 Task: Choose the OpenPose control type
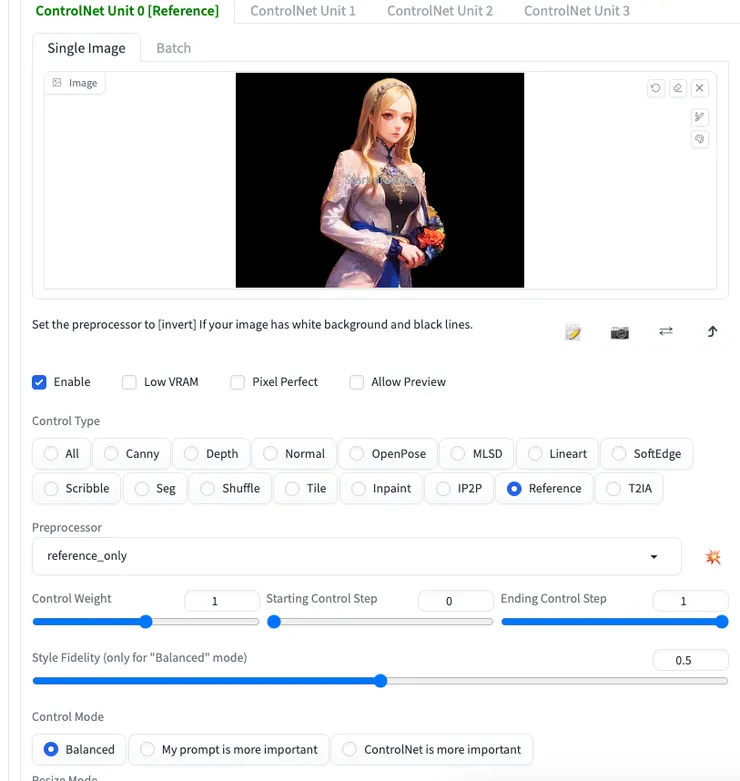click(388, 454)
